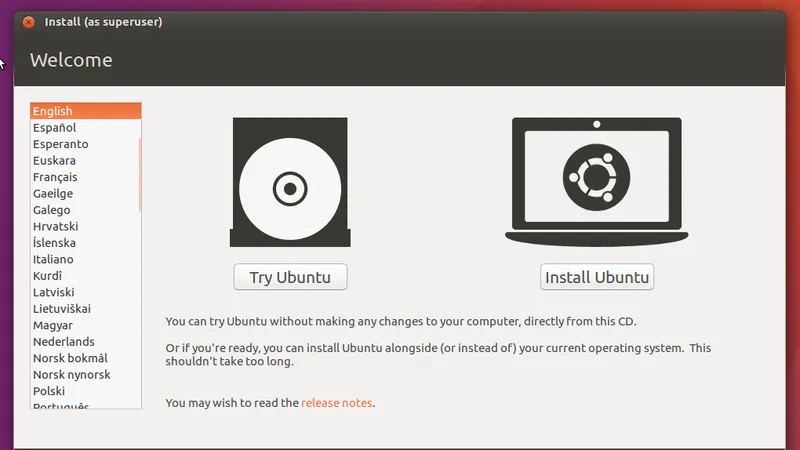Click the CD disc icon above Try Ubuntu
Screen dimensions: 800x450
pos(290,182)
